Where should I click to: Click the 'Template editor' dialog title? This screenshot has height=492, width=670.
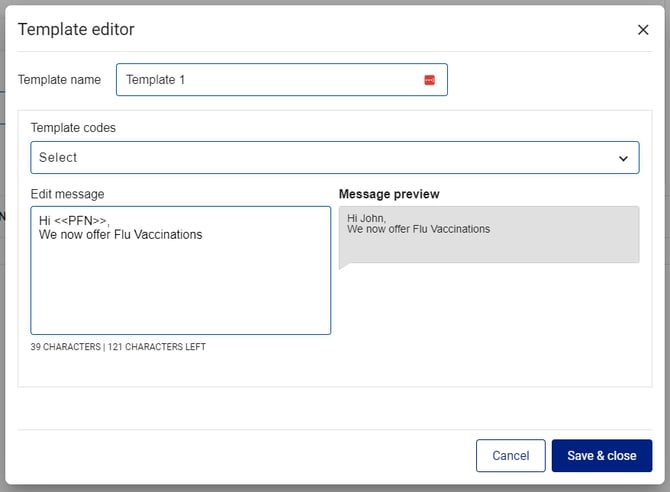pos(76,29)
